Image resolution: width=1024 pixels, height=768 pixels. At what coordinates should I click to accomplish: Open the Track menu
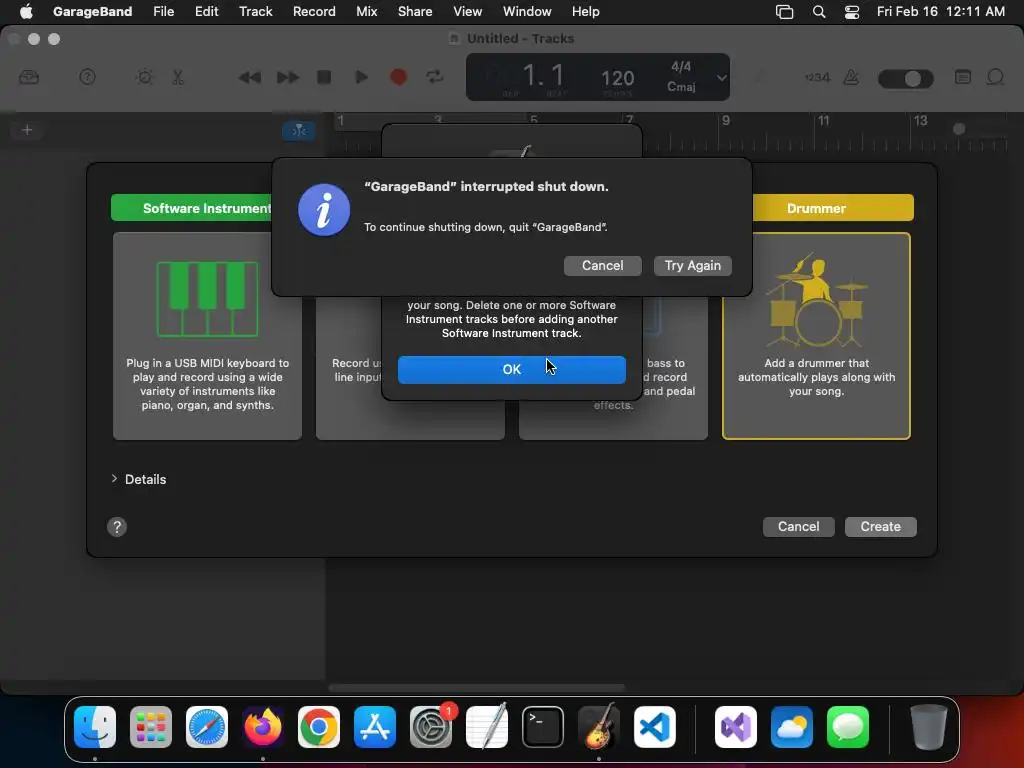255,11
